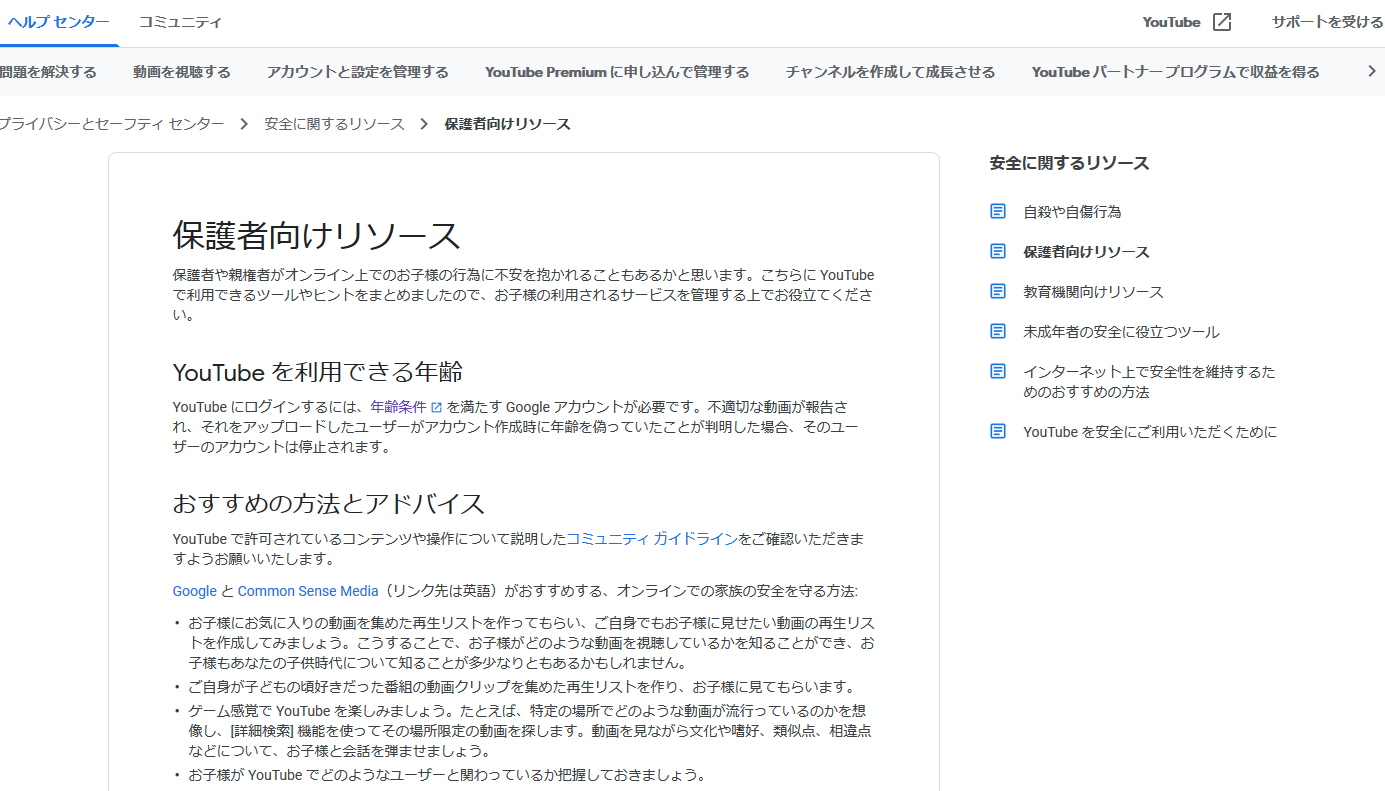Screen dimensions: 1385x791
Task: Click the 保護者向けリソース breadcrumb text
Action: click(507, 124)
